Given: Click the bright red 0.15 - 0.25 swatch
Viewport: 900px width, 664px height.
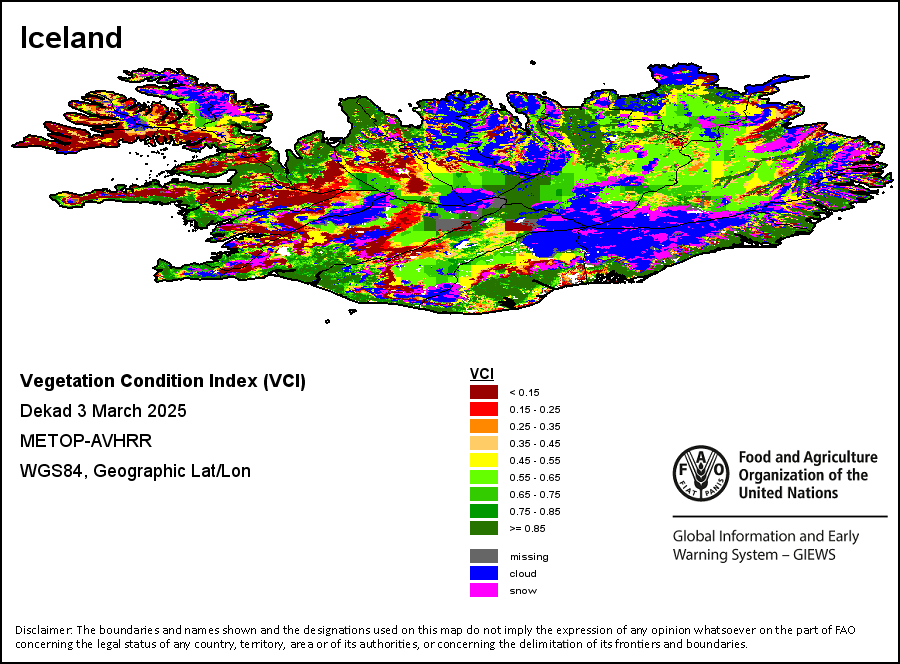Looking at the screenshot, I should pos(484,409).
